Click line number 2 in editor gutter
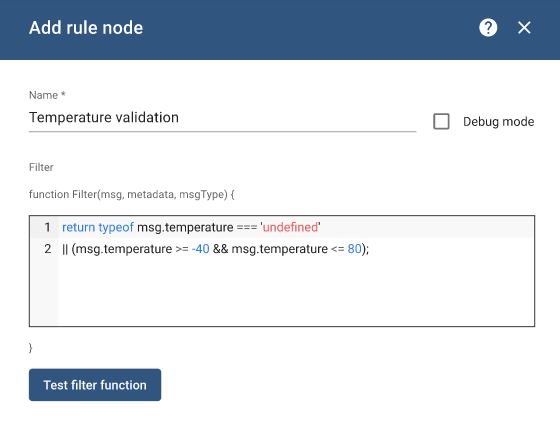Image resolution: width=560 pixels, height=424 pixels. click(48, 249)
